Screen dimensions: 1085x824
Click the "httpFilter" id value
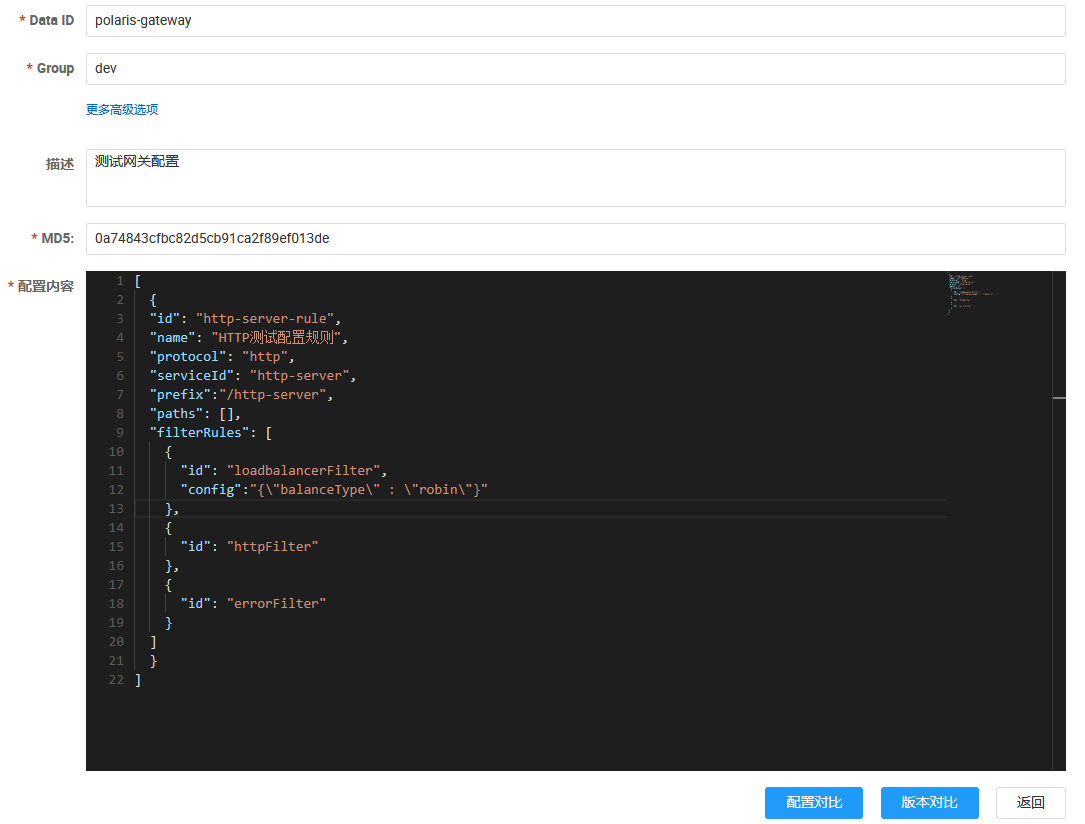pyautogui.click(x=273, y=547)
